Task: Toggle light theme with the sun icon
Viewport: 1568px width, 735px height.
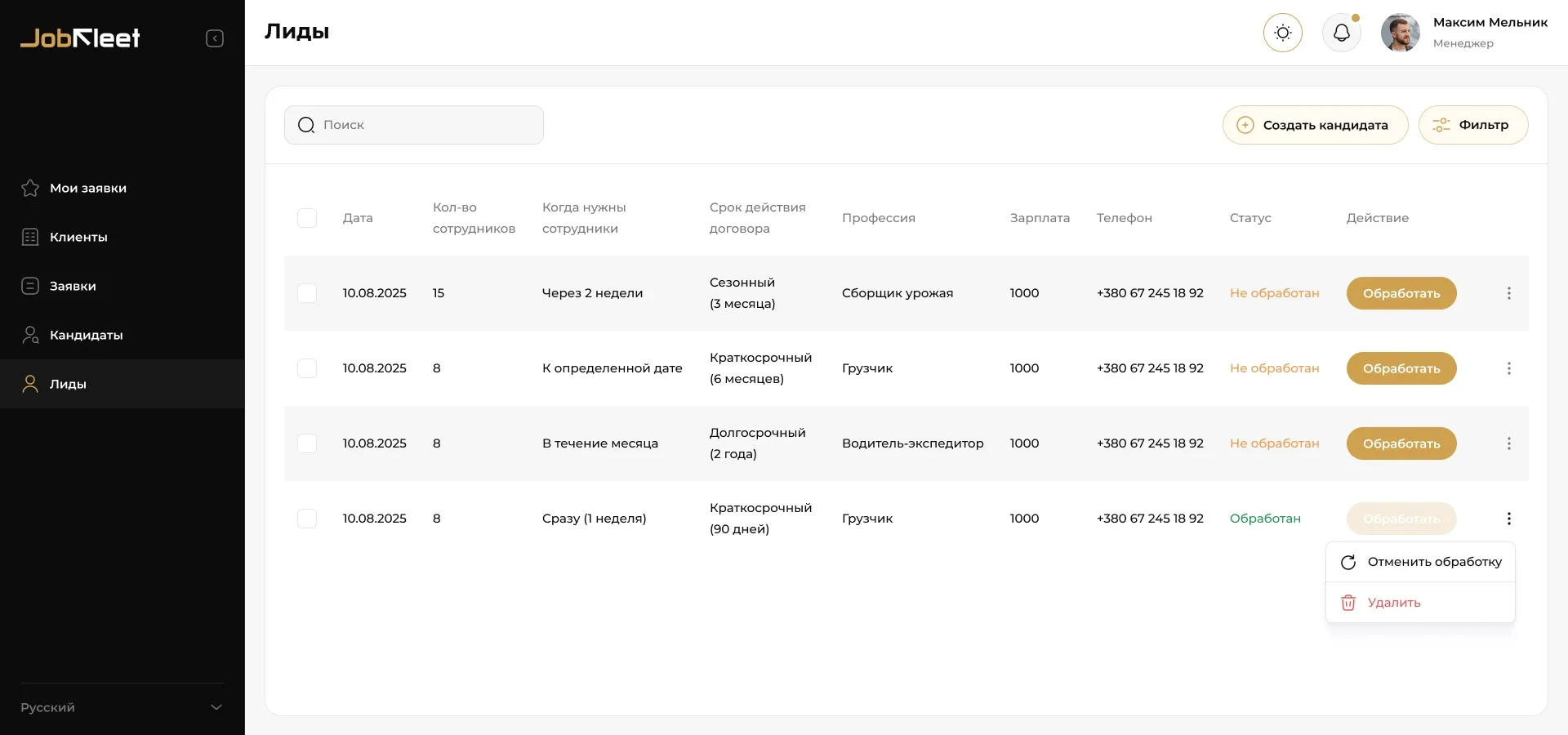Action: click(x=1282, y=33)
